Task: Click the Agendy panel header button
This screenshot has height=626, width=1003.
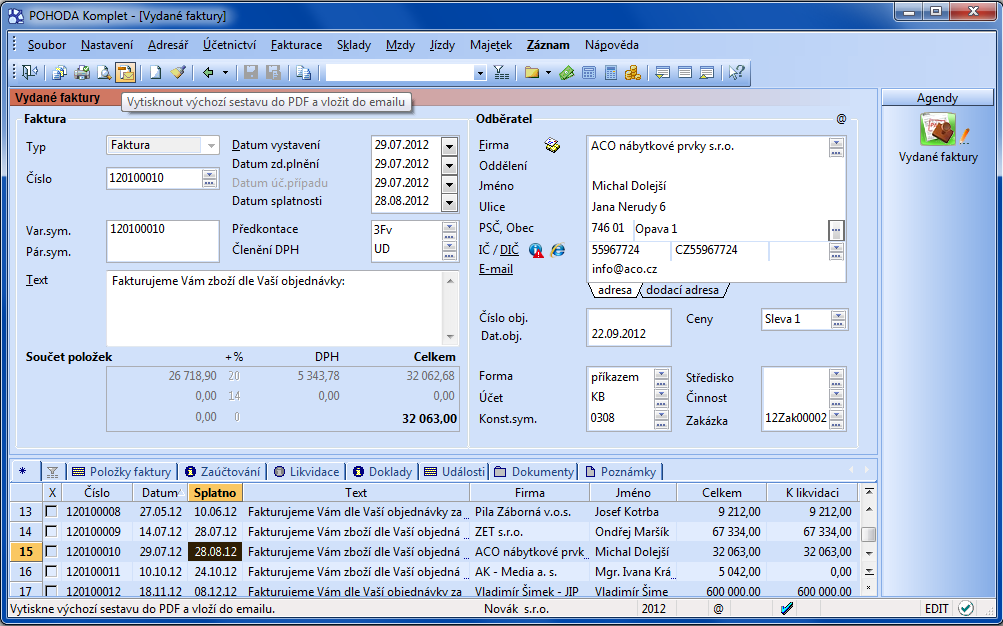Action: coord(937,97)
